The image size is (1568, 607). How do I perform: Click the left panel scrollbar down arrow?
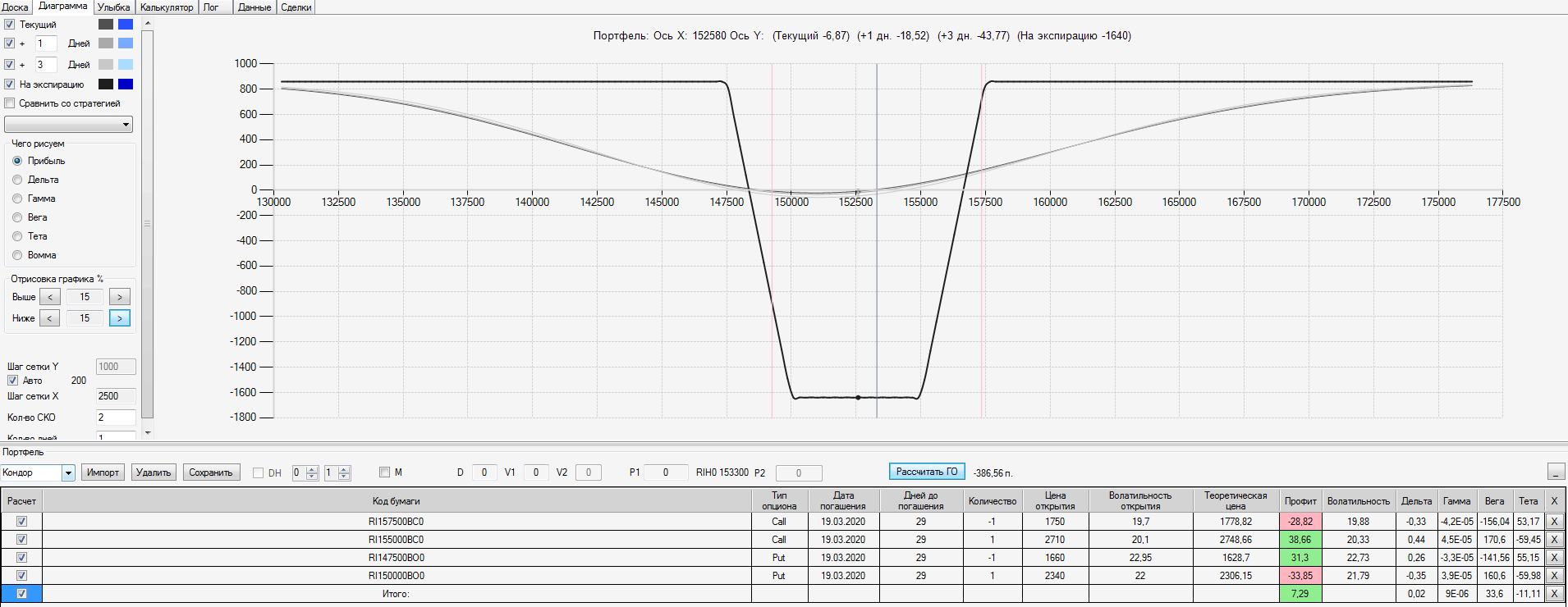pyautogui.click(x=148, y=432)
